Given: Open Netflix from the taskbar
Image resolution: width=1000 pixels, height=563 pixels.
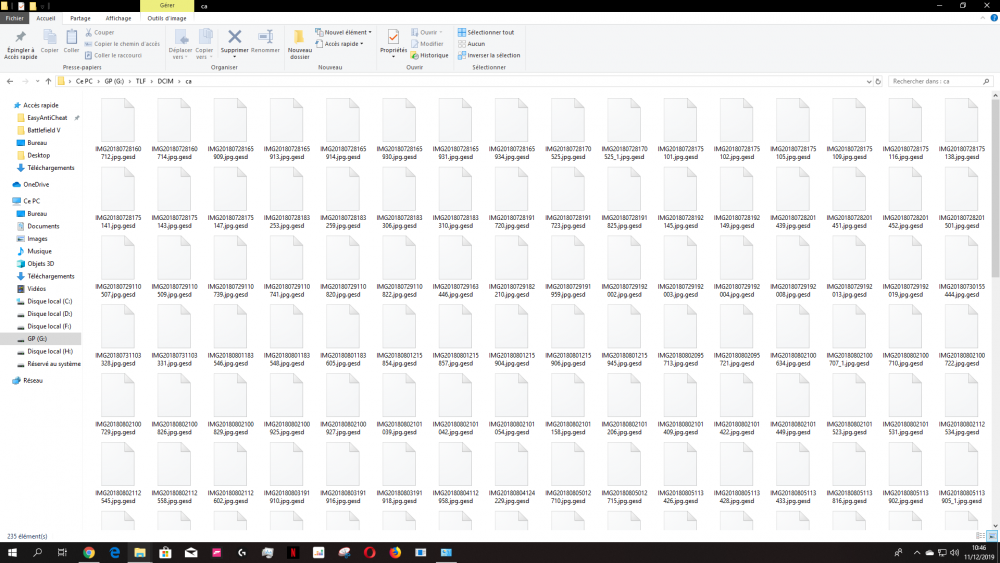Looking at the screenshot, I should (x=293, y=552).
